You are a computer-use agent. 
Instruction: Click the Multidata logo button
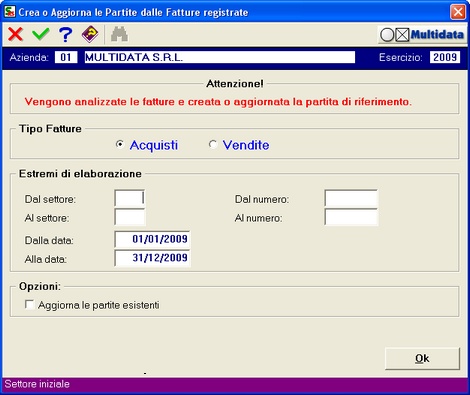[422, 35]
